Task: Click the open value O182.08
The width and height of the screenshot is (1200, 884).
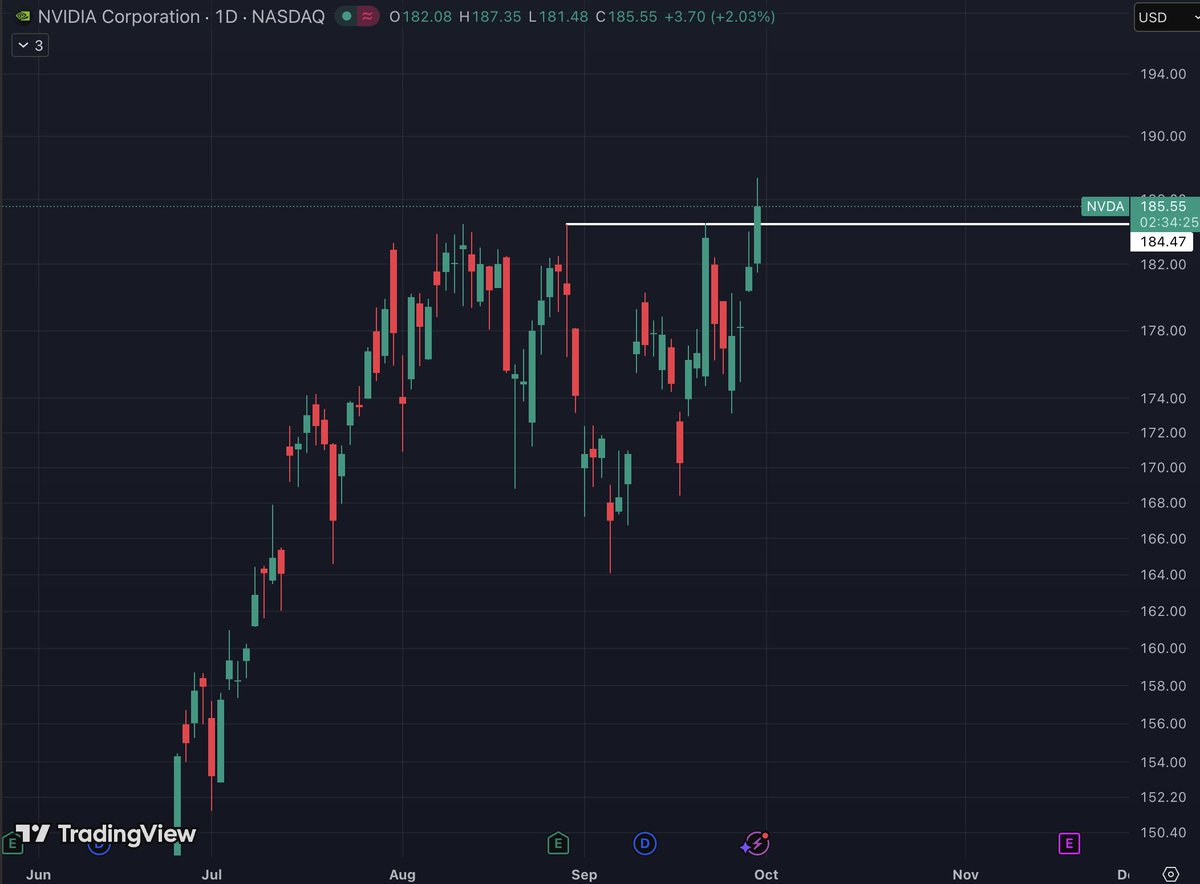Action: pyautogui.click(x=421, y=17)
